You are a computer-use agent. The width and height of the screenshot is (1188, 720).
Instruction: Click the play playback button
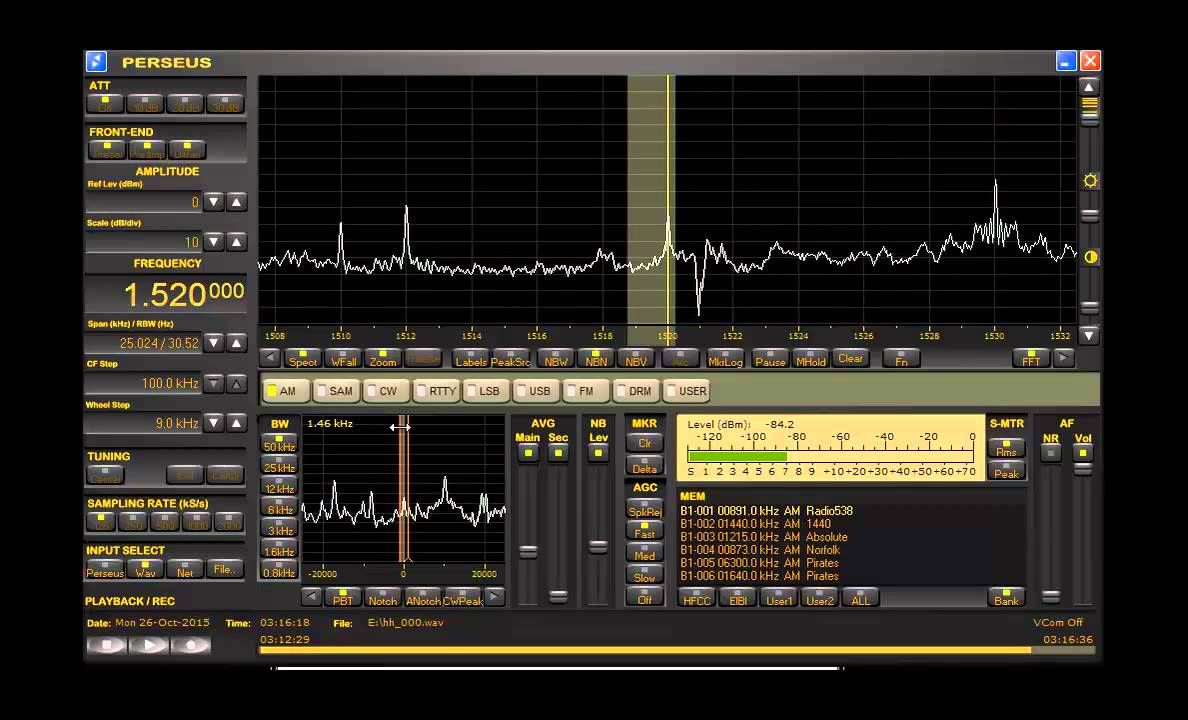(148, 645)
